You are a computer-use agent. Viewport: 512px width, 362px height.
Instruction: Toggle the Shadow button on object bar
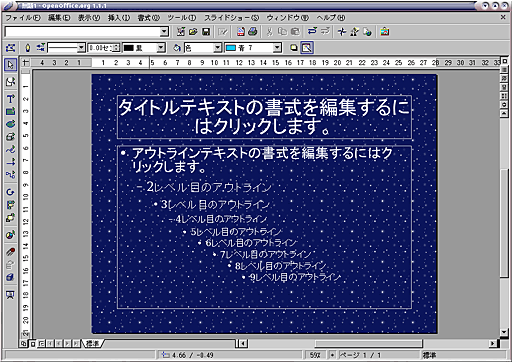point(293,48)
